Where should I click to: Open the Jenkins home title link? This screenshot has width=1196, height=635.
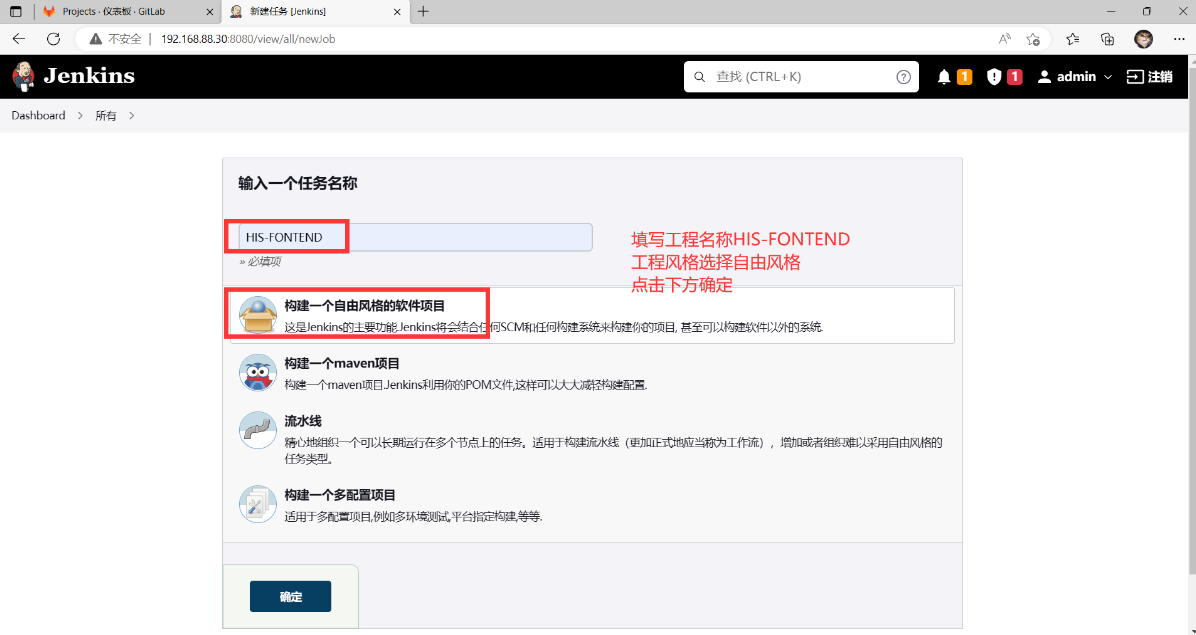click(88, 76)
